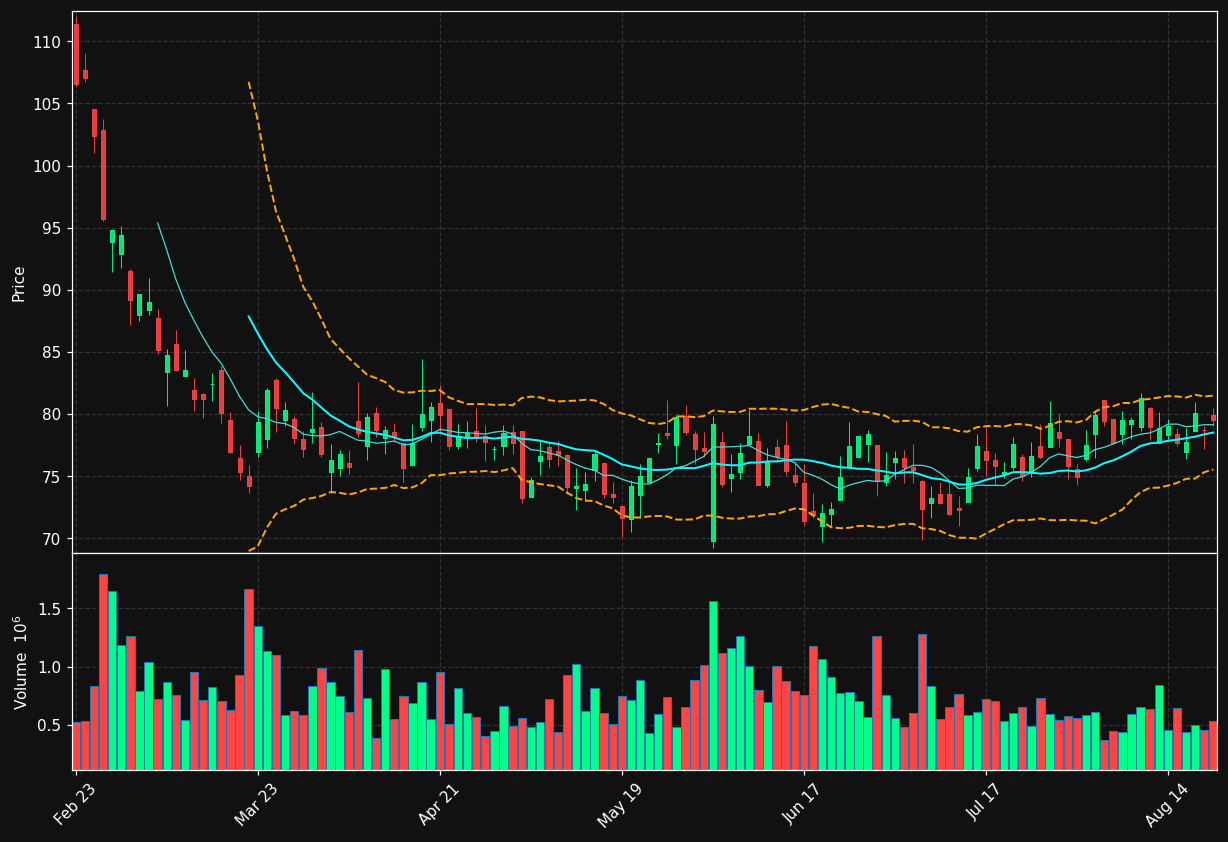Click the tall red volume bar just left of Mar 23

pos(249,679)
